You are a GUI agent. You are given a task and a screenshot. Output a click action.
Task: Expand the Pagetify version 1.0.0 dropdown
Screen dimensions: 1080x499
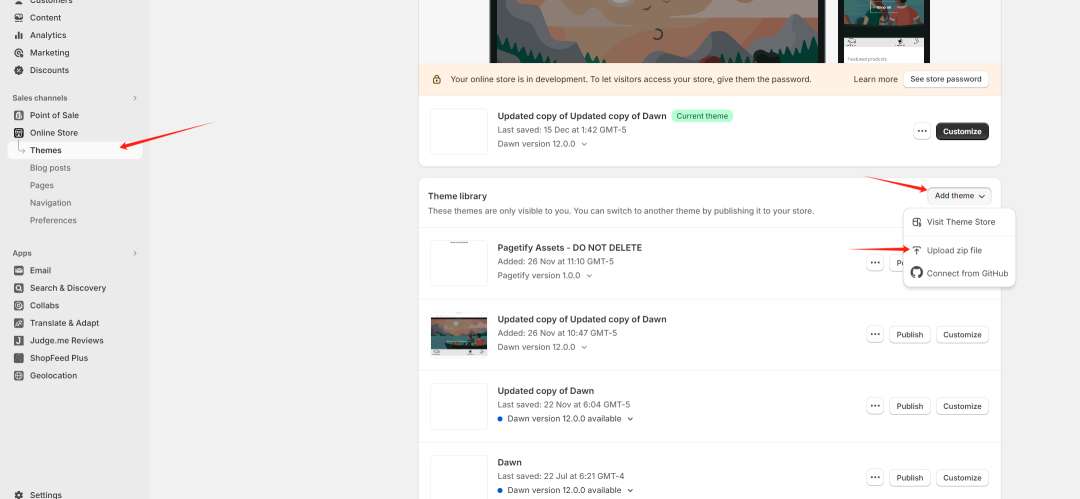pyautogui.click(x=589, y=275)
